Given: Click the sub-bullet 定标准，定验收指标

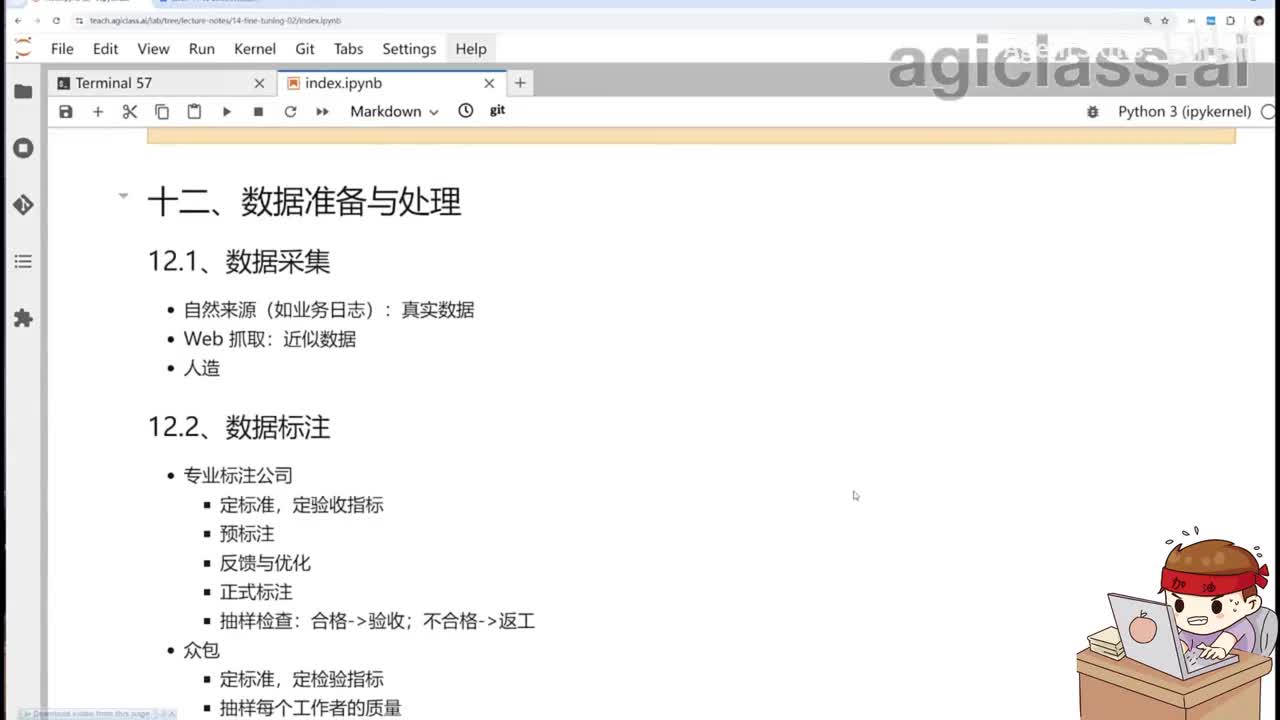Looking at the screenshot, I should pyautogui.click(x=302, y=505).
